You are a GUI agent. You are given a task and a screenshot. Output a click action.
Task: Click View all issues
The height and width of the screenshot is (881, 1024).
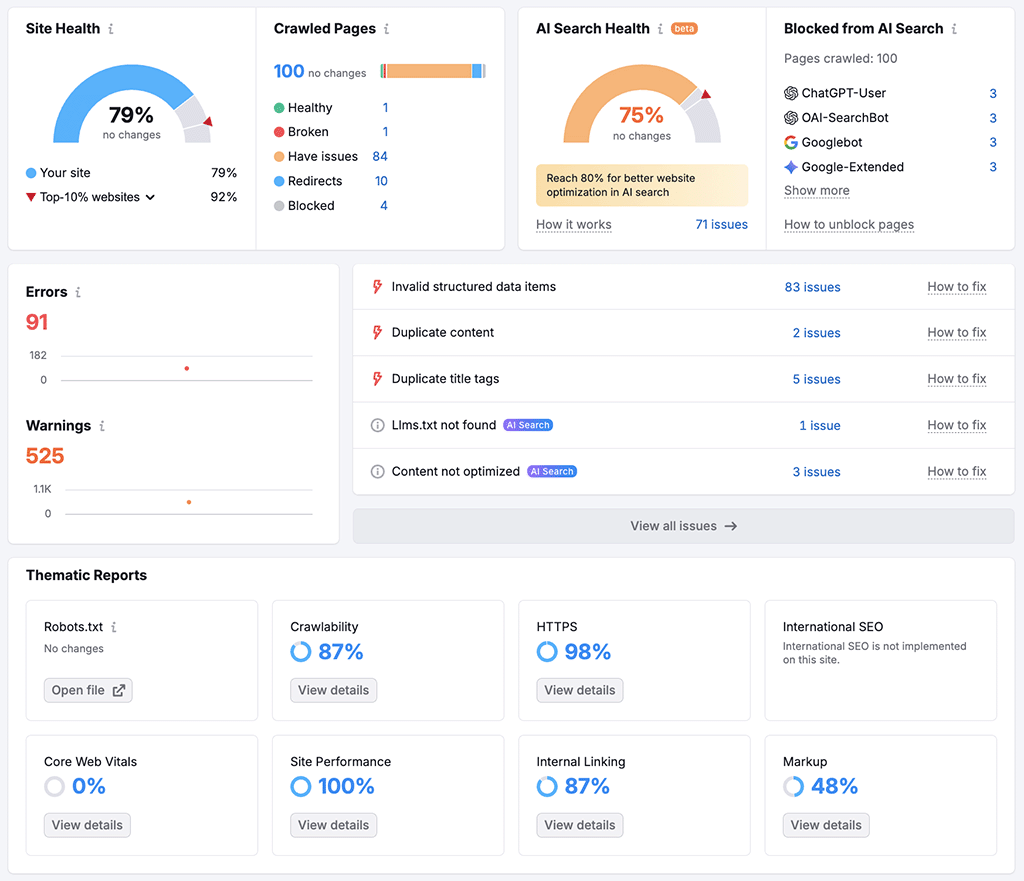point(683,525)
